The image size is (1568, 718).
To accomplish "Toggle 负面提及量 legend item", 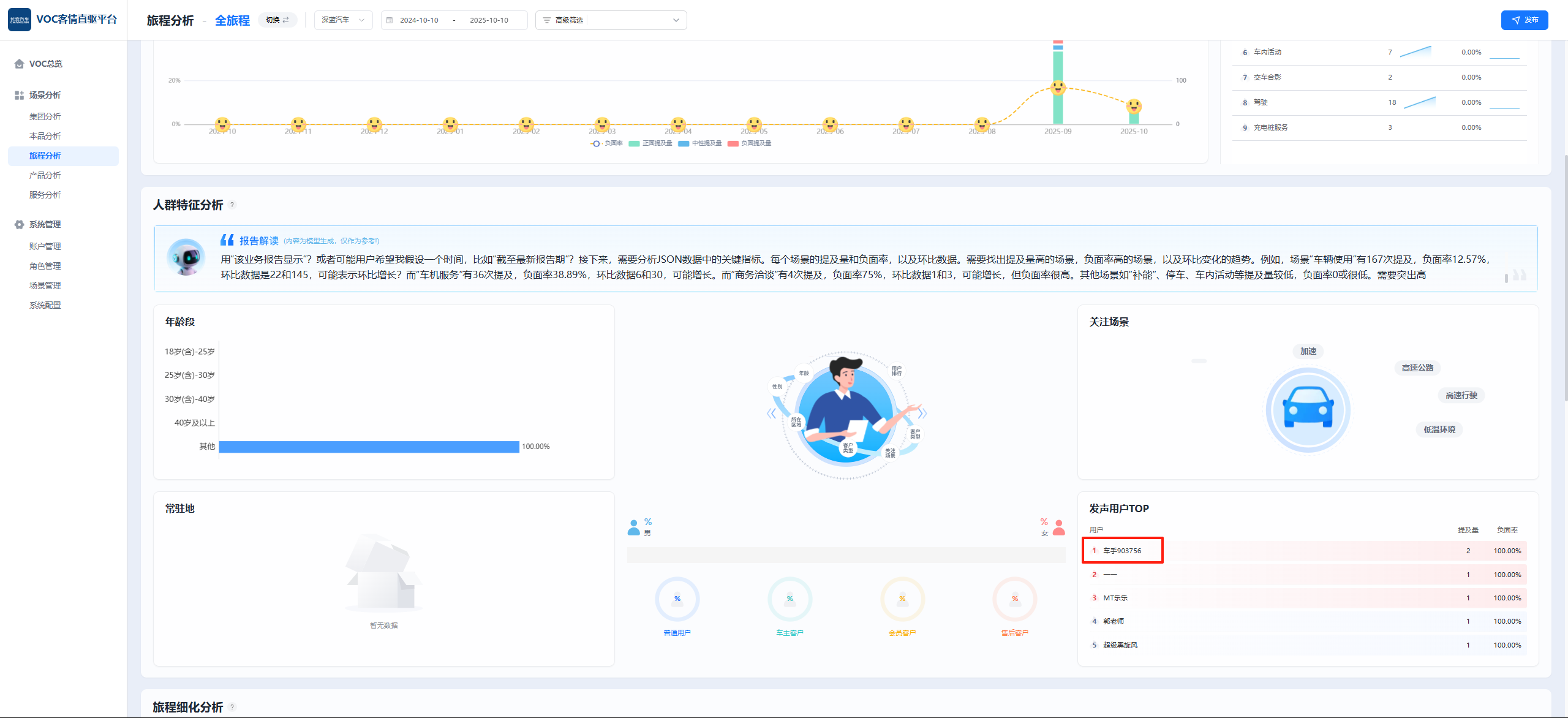I will click(750, 143).
